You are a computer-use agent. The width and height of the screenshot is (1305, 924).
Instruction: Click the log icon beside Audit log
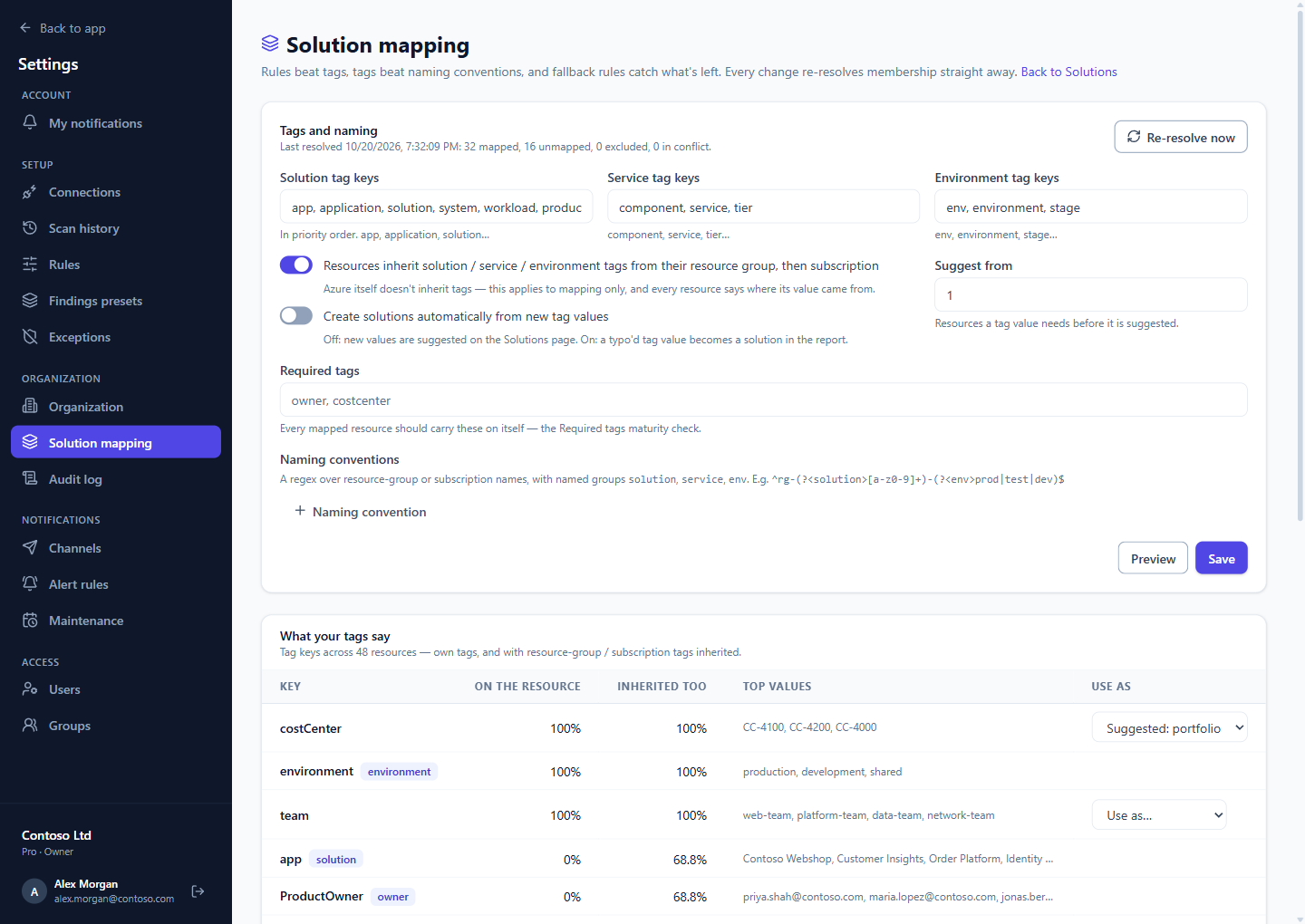pyautogui.click(x=30, y=478)
